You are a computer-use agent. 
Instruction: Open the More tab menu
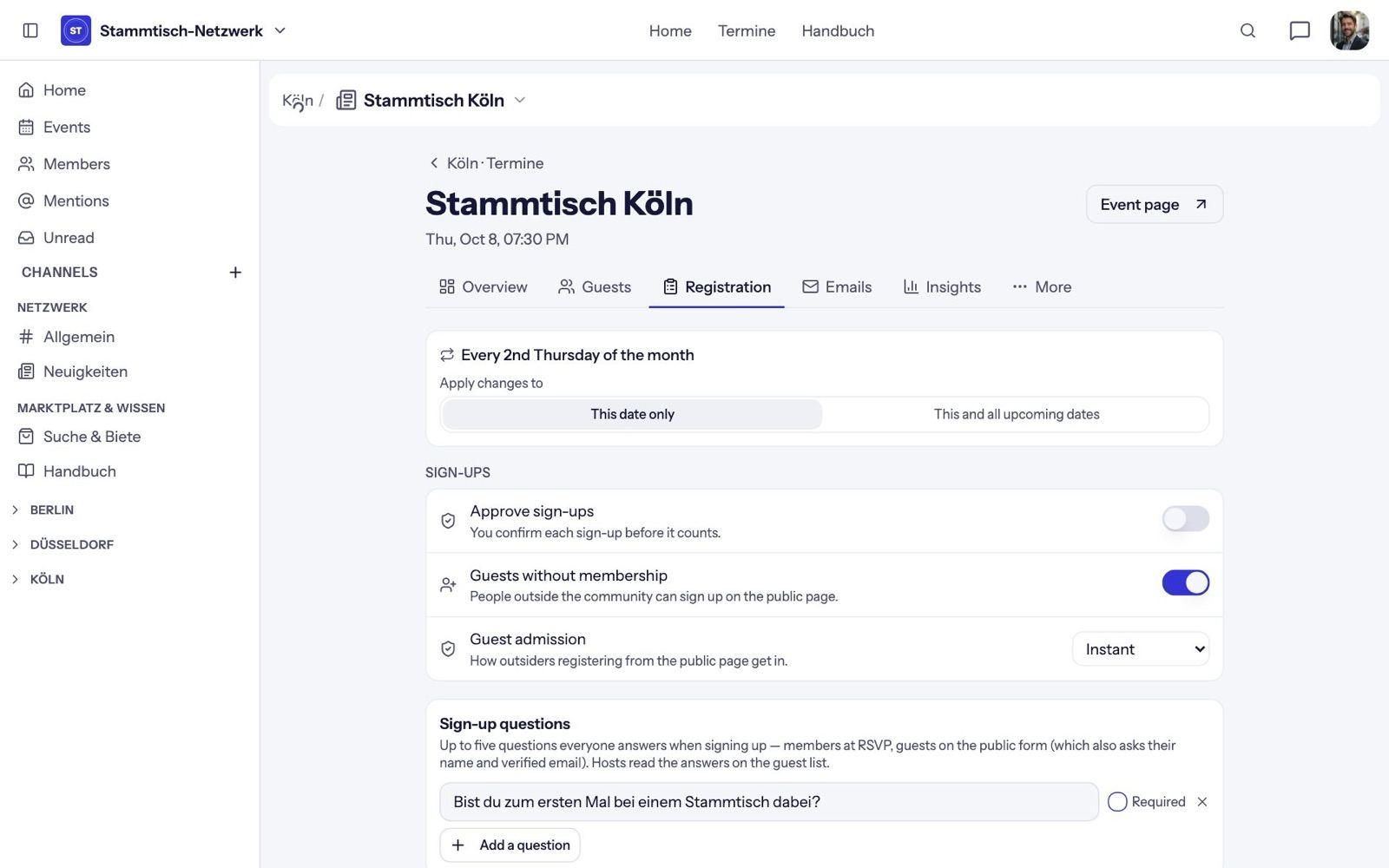[1042, 286]
